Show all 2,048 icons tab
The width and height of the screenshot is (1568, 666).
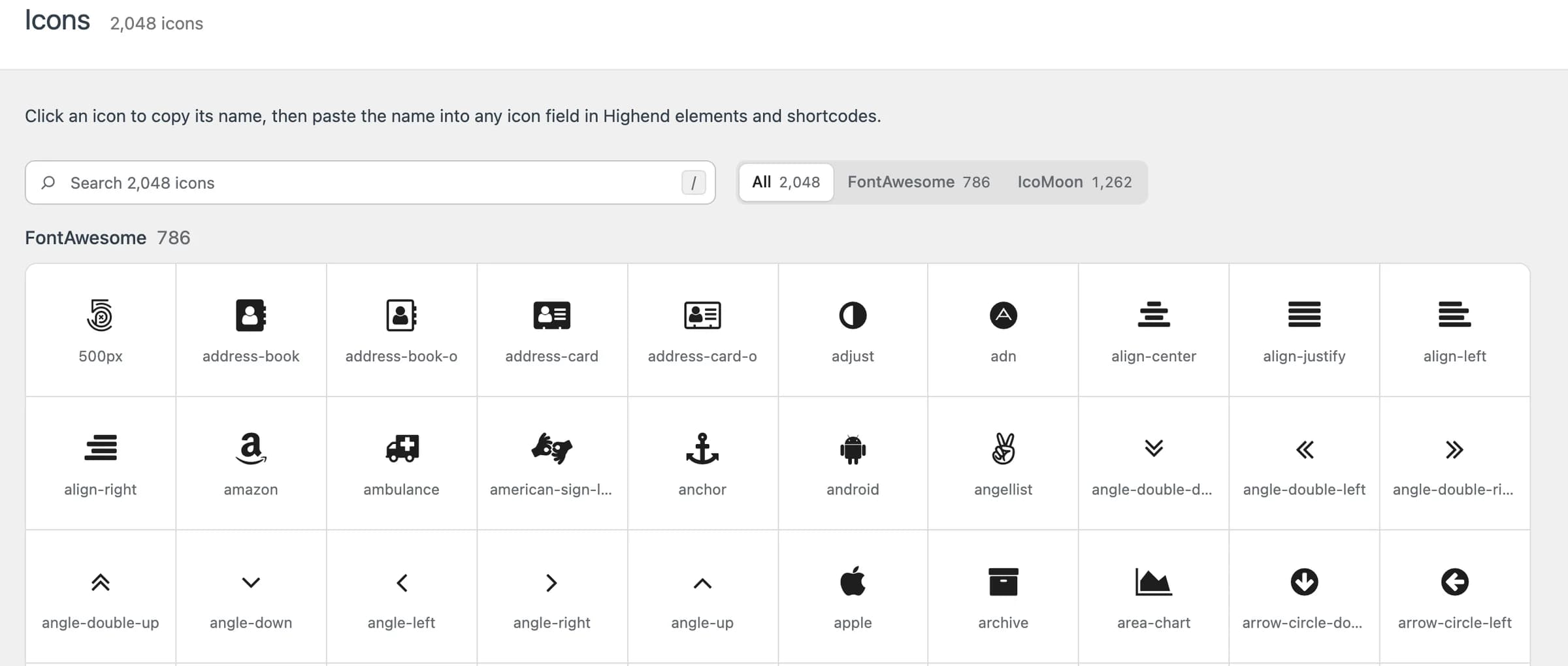point(786,182)
